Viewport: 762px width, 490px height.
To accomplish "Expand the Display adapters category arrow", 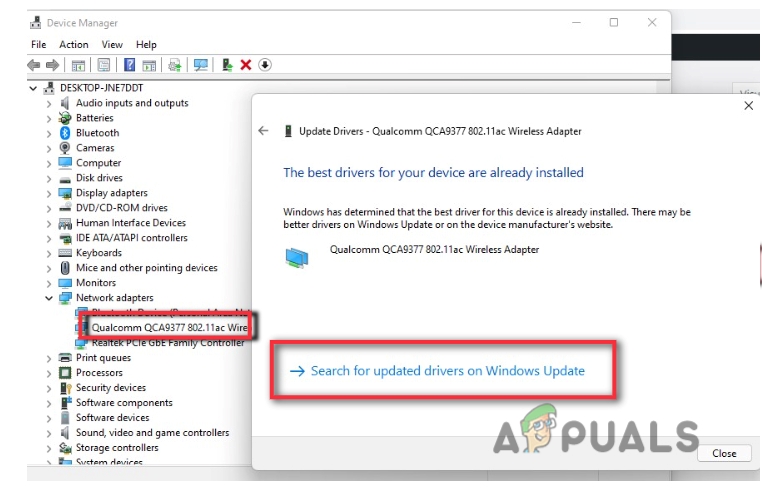I will (49, 193).
